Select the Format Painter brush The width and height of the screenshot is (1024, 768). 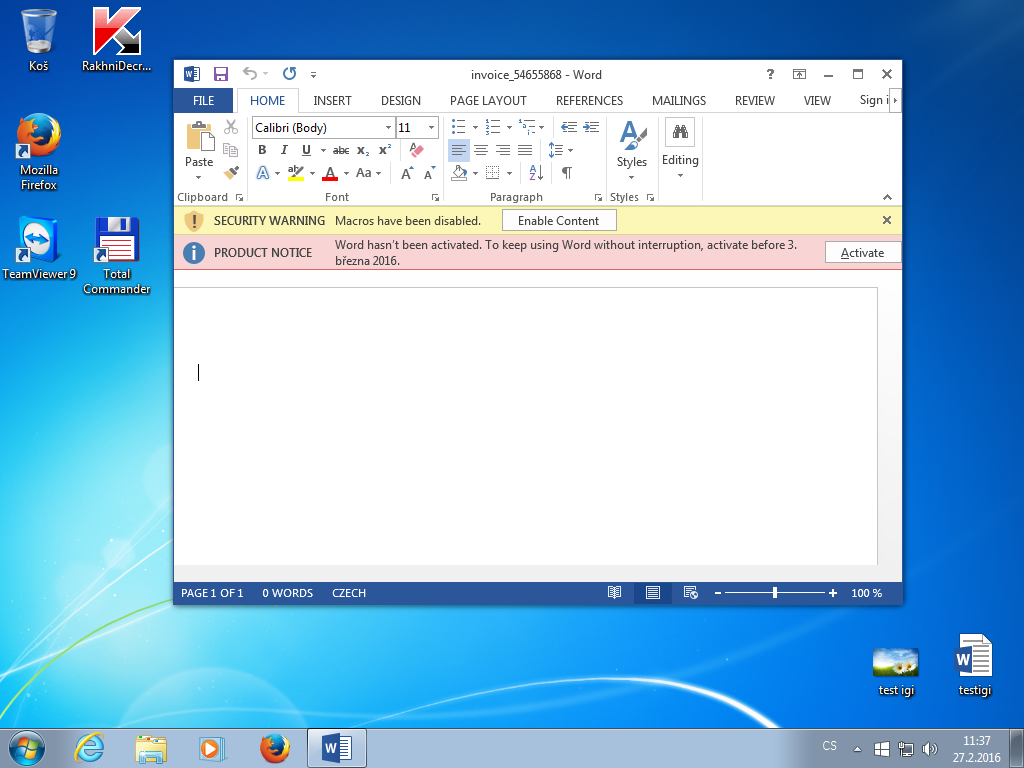231,172
